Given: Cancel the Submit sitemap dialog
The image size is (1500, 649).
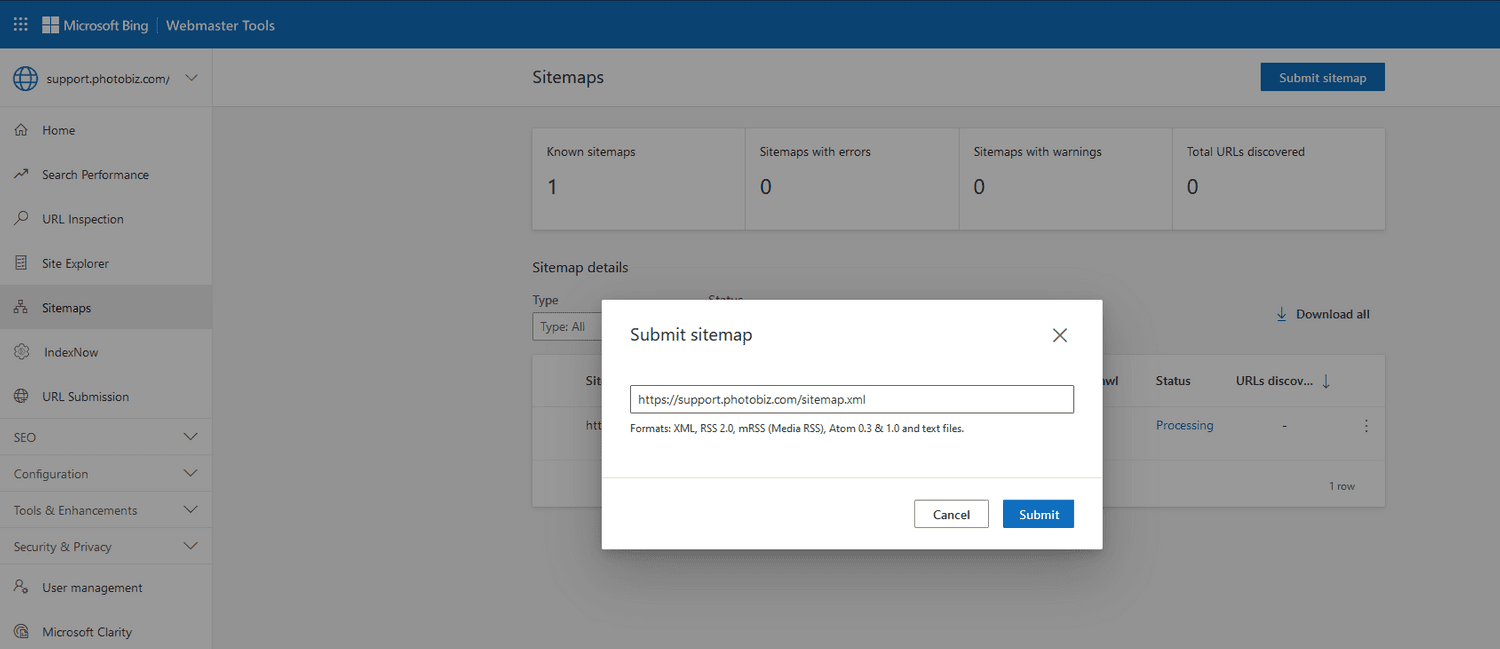Looking at the screenshot, I should point(951,513).
